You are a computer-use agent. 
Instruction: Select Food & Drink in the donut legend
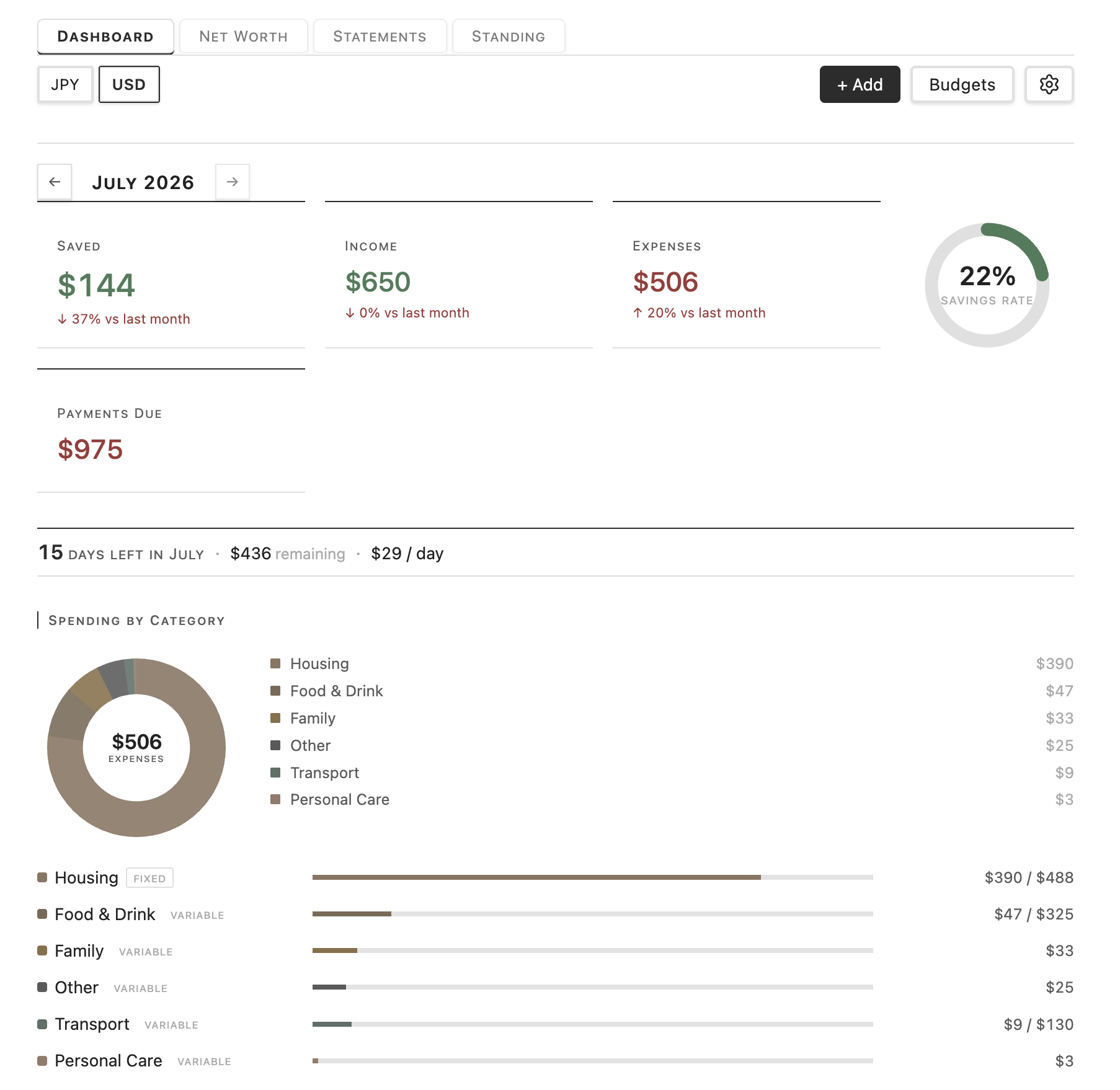[337, 691]
